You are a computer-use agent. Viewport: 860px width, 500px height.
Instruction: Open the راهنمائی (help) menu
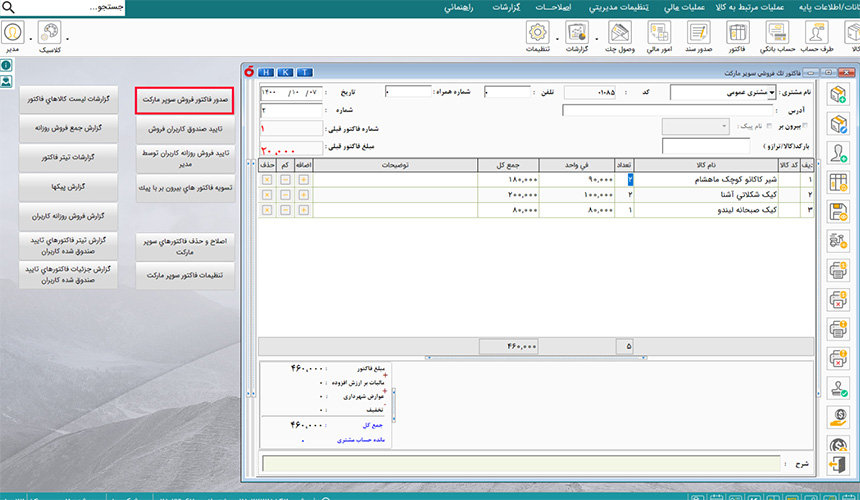pos(458,8)
